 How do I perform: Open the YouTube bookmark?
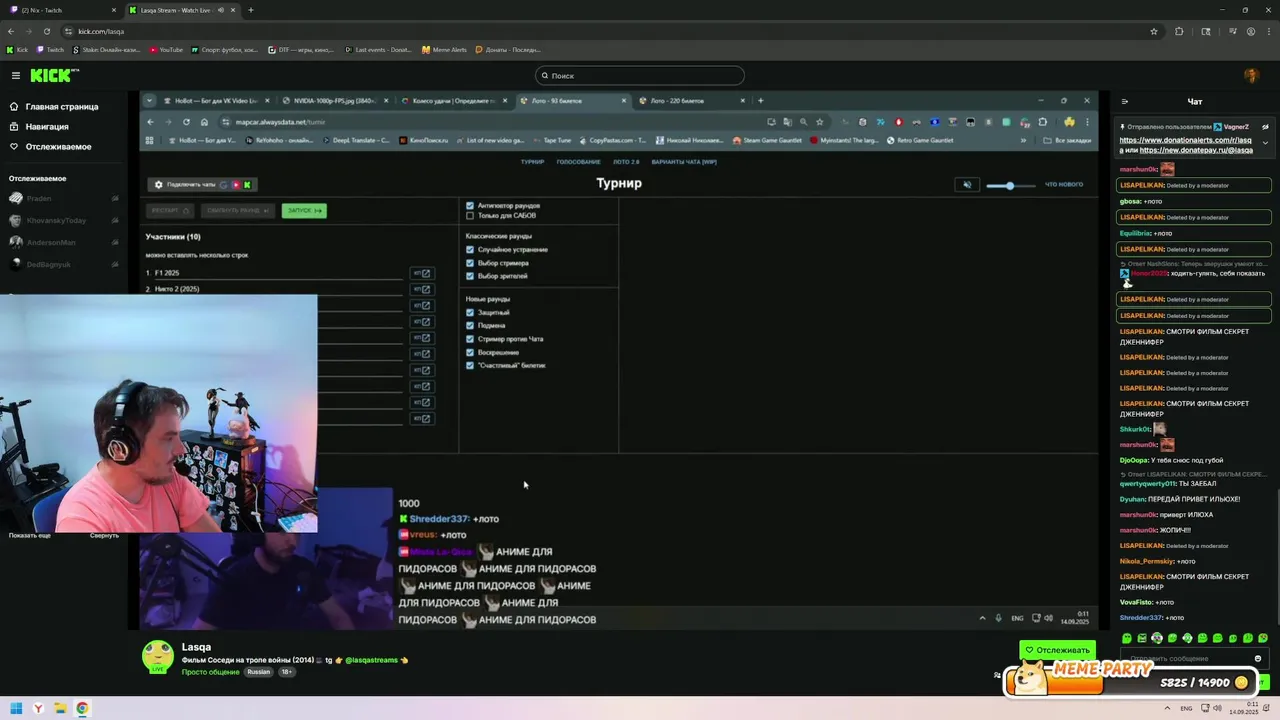pyautogui.click(x=166, y=49)
